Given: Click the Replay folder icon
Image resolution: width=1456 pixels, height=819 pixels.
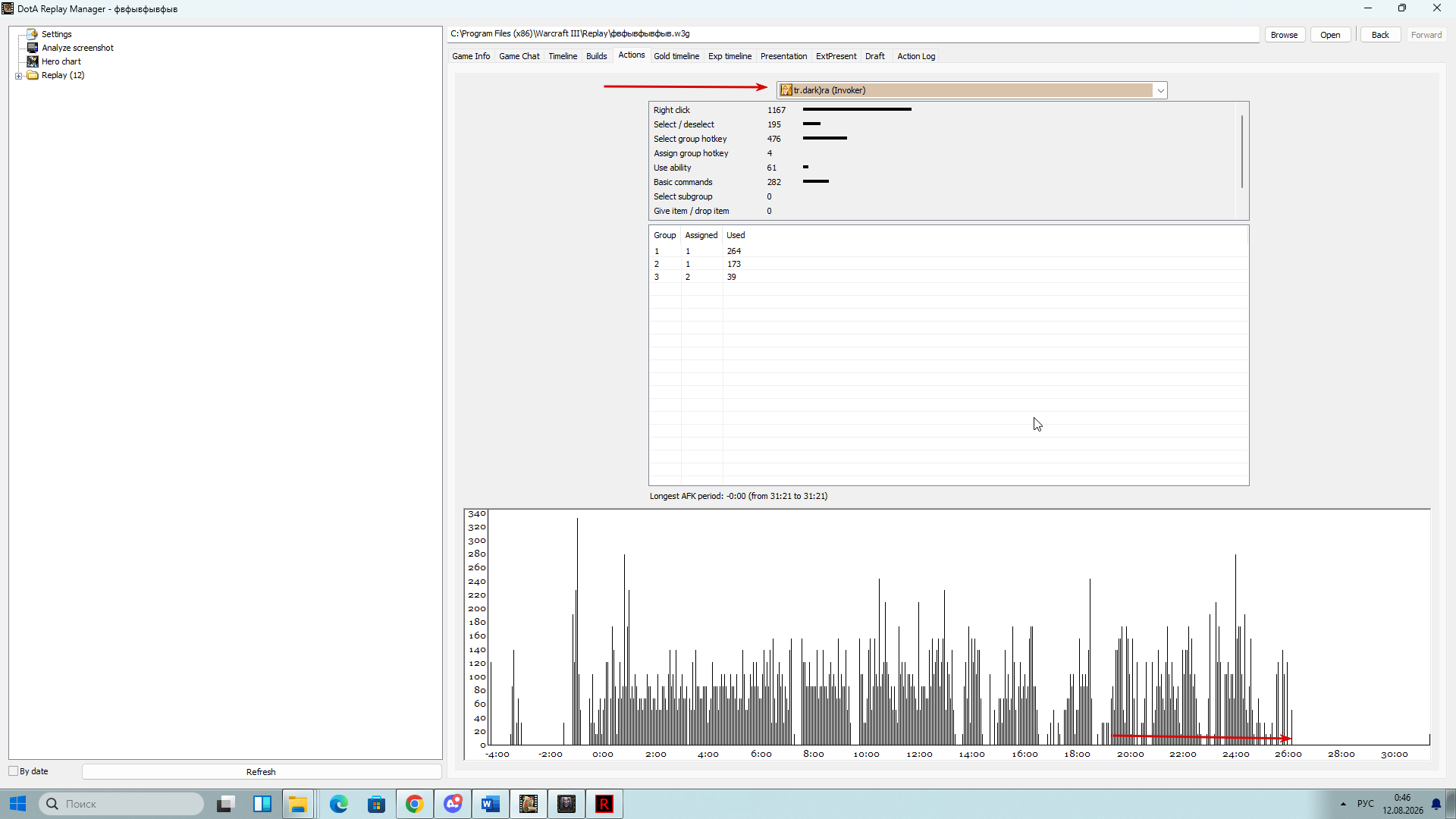Looking at the screenshot, I should (x=33, y=75).
